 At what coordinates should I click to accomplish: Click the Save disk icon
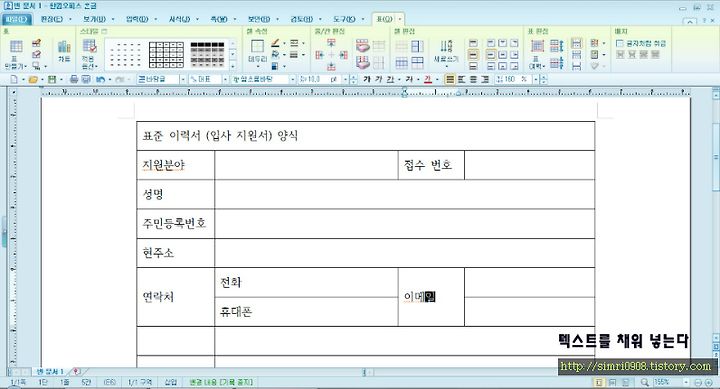pyautogui.click(x=52, y=79)
